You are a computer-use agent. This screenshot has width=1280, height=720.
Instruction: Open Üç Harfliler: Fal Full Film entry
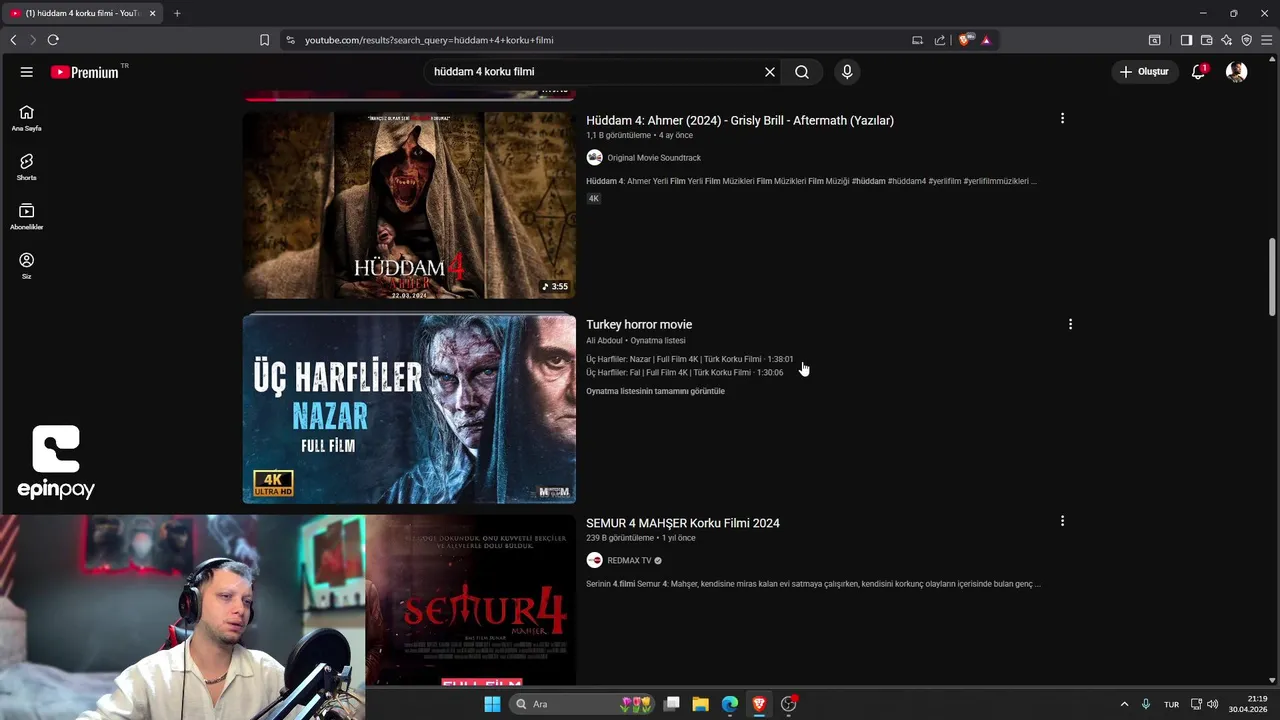(684, 372)
